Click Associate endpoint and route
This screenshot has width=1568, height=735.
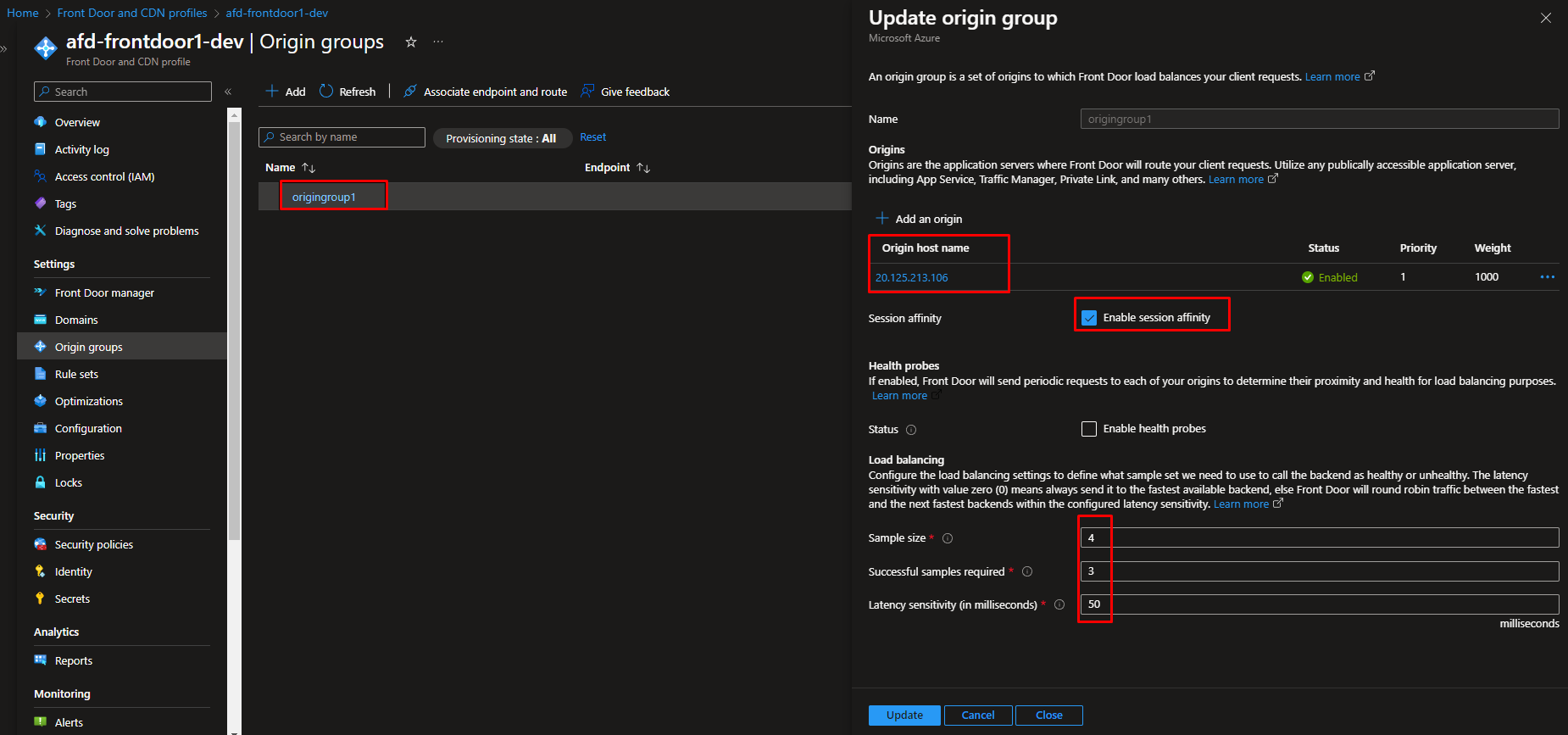pyautogui.click(x=485, y=92)
